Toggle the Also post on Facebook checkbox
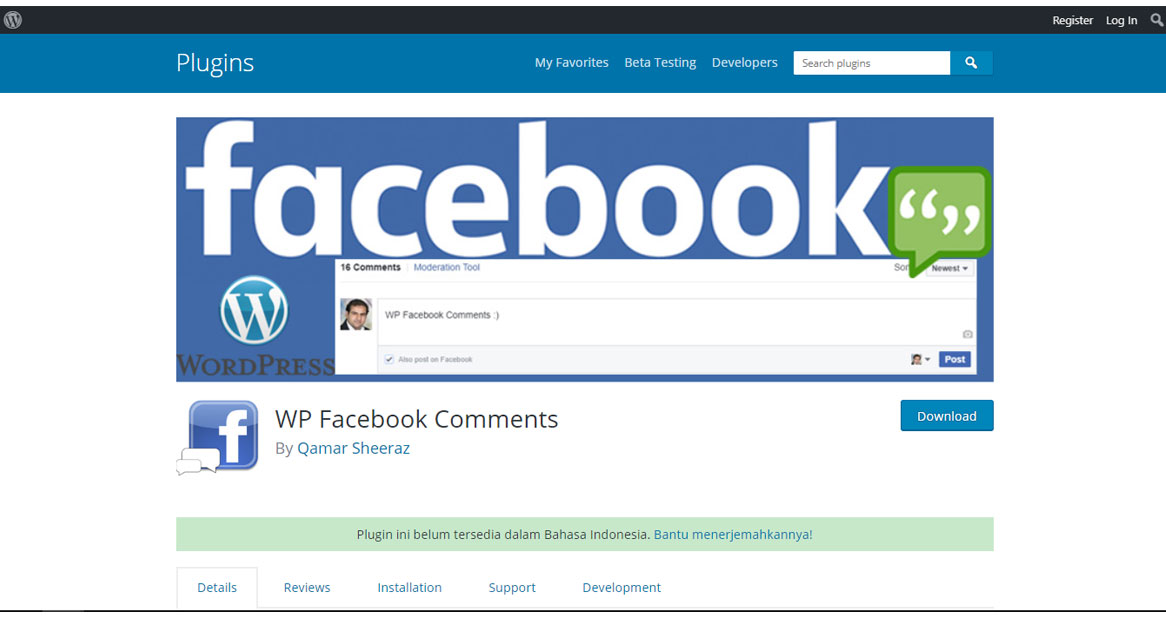 tap(388, 359)
